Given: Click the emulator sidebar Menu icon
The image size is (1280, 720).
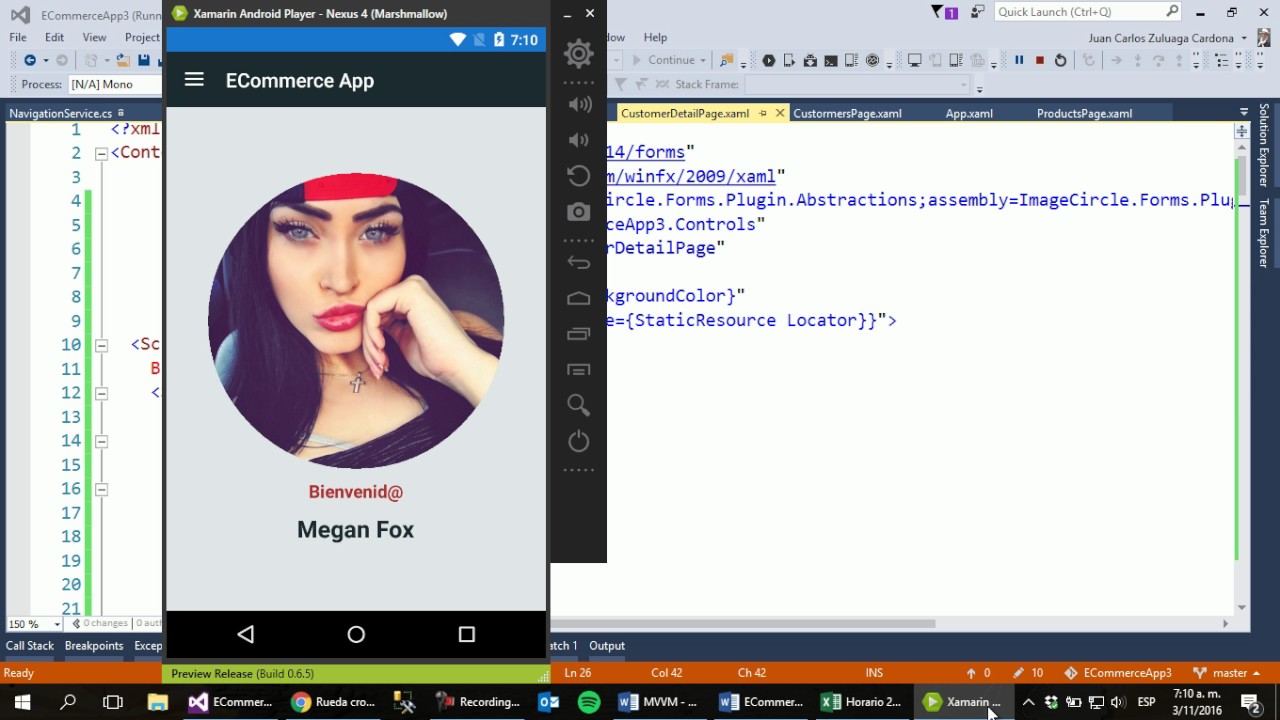Looking at the screenshot, I should 578,370.
